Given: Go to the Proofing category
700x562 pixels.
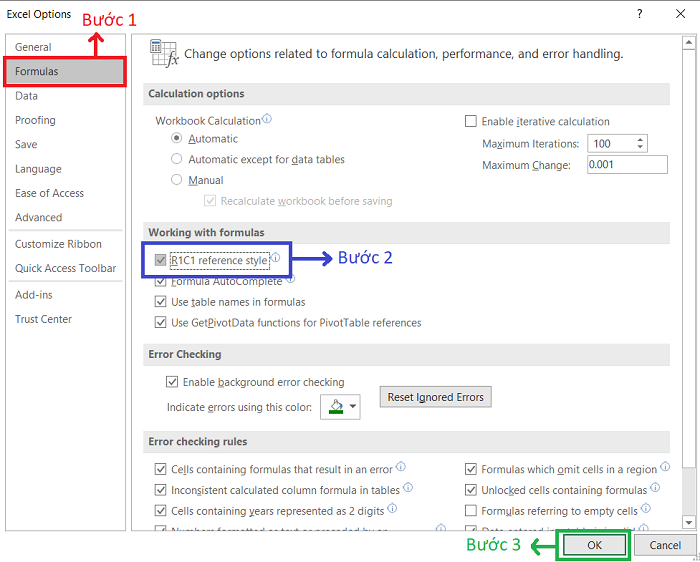Looking at the screenshot, I should coord(65,120).
